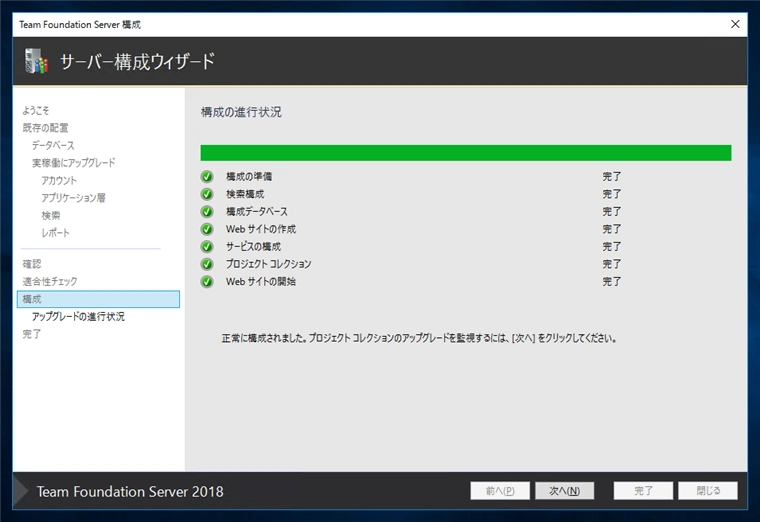760x522 pixels.
Task: Click green check icon beside 構成の準備
Action: (207, 176)
